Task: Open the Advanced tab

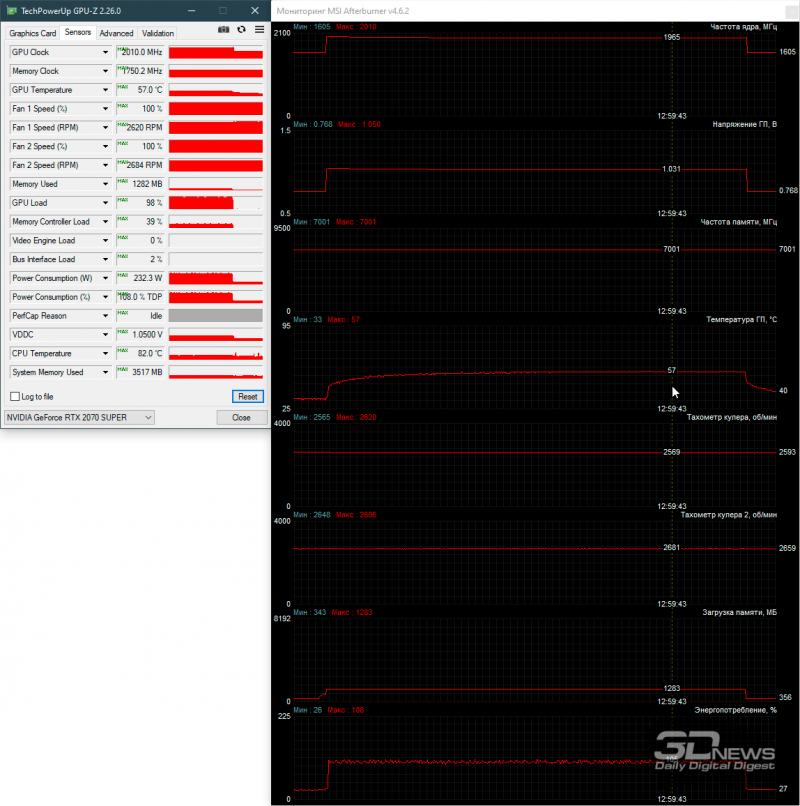Action: 116,33
